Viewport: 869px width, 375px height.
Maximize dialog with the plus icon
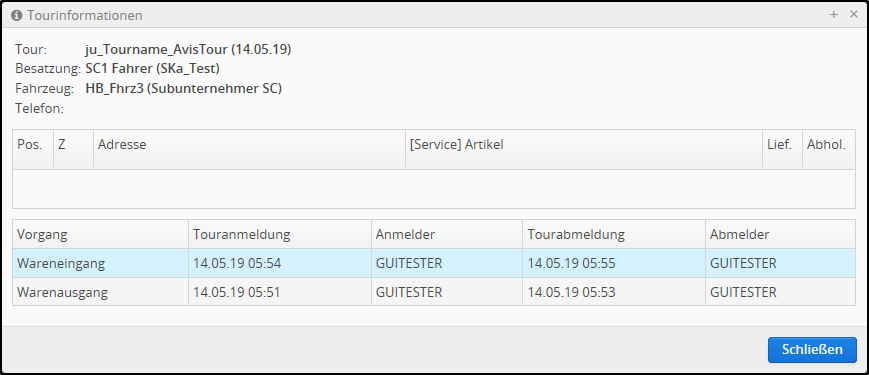pyautogui.click(x=834, y=15)
